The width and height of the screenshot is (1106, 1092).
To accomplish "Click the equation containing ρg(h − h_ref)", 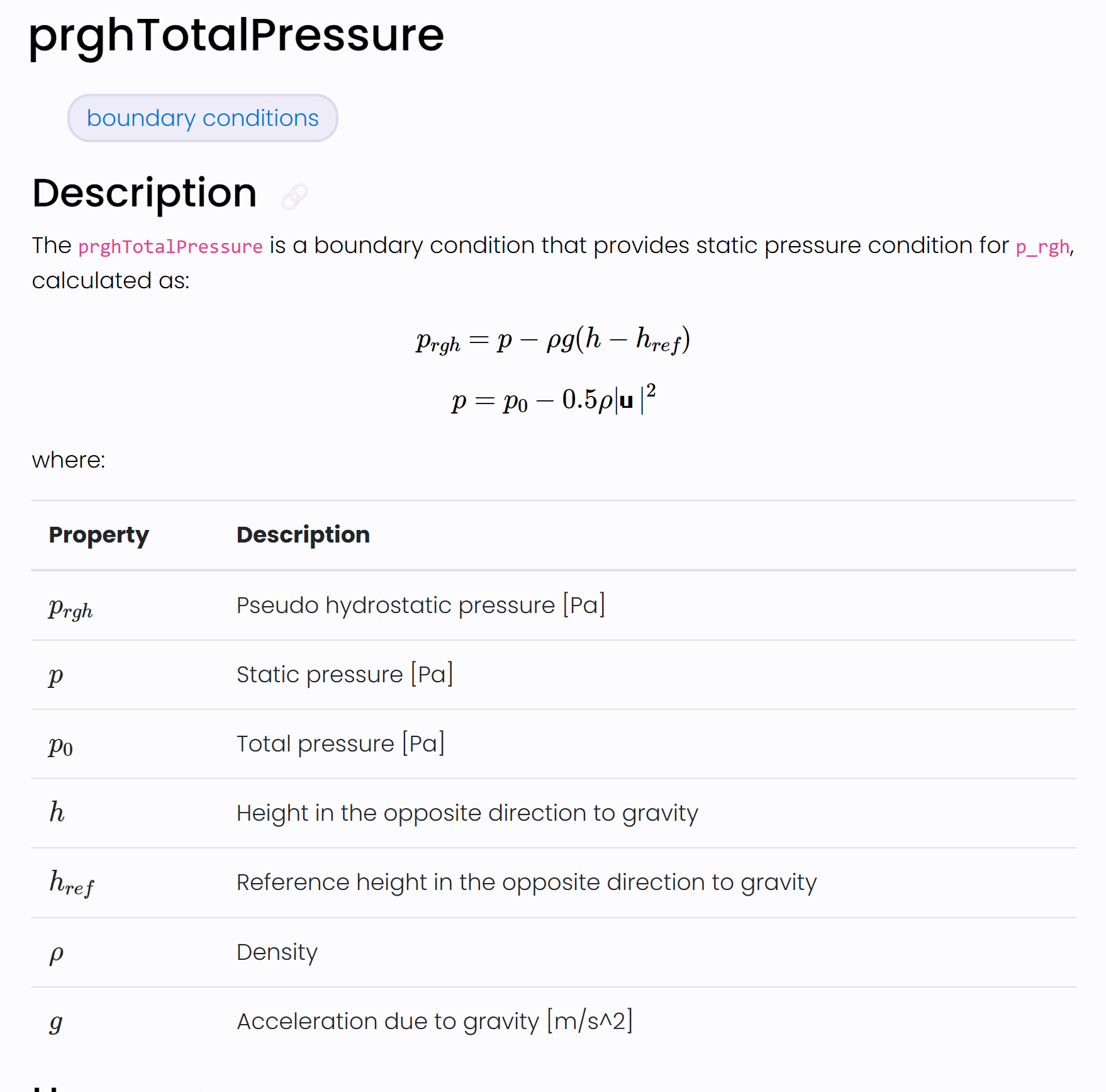I will coord(552,340).
